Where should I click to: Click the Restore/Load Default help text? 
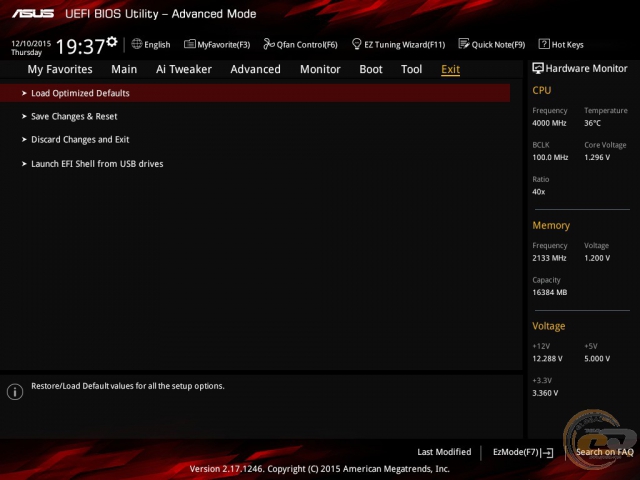coord(128,386)
